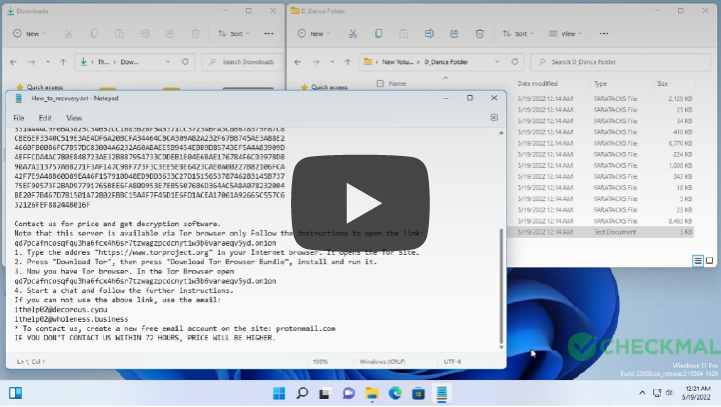721x407 pixels.
Task: Click scroll up arrow in Notepad
Action: point(501,133)
